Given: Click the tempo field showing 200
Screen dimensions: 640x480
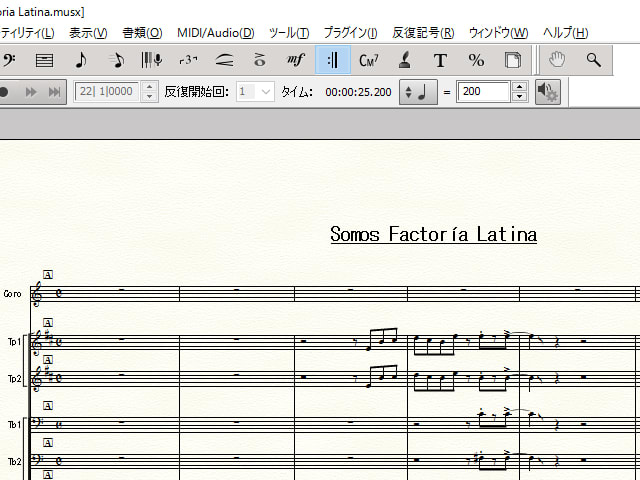Looking at the screenshot, I should click(x=483, y=91).
